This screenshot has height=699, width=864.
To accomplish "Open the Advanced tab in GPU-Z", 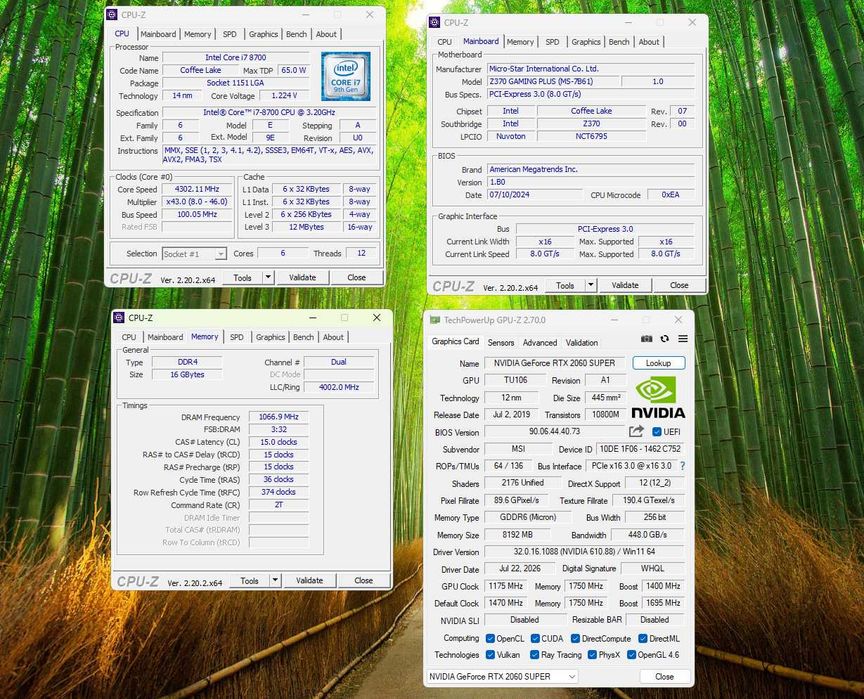I will [x=539, y=343].
